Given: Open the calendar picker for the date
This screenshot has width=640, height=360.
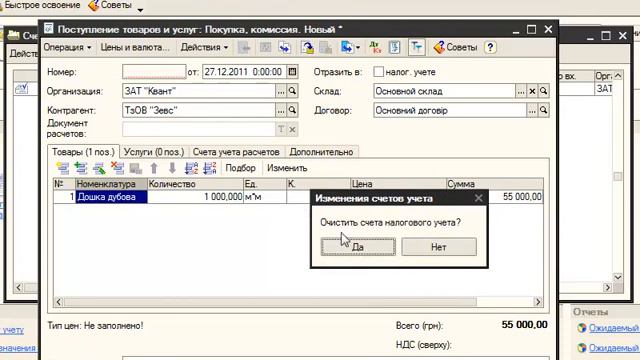Looking at the screenshot, I should tap(292, 72).
